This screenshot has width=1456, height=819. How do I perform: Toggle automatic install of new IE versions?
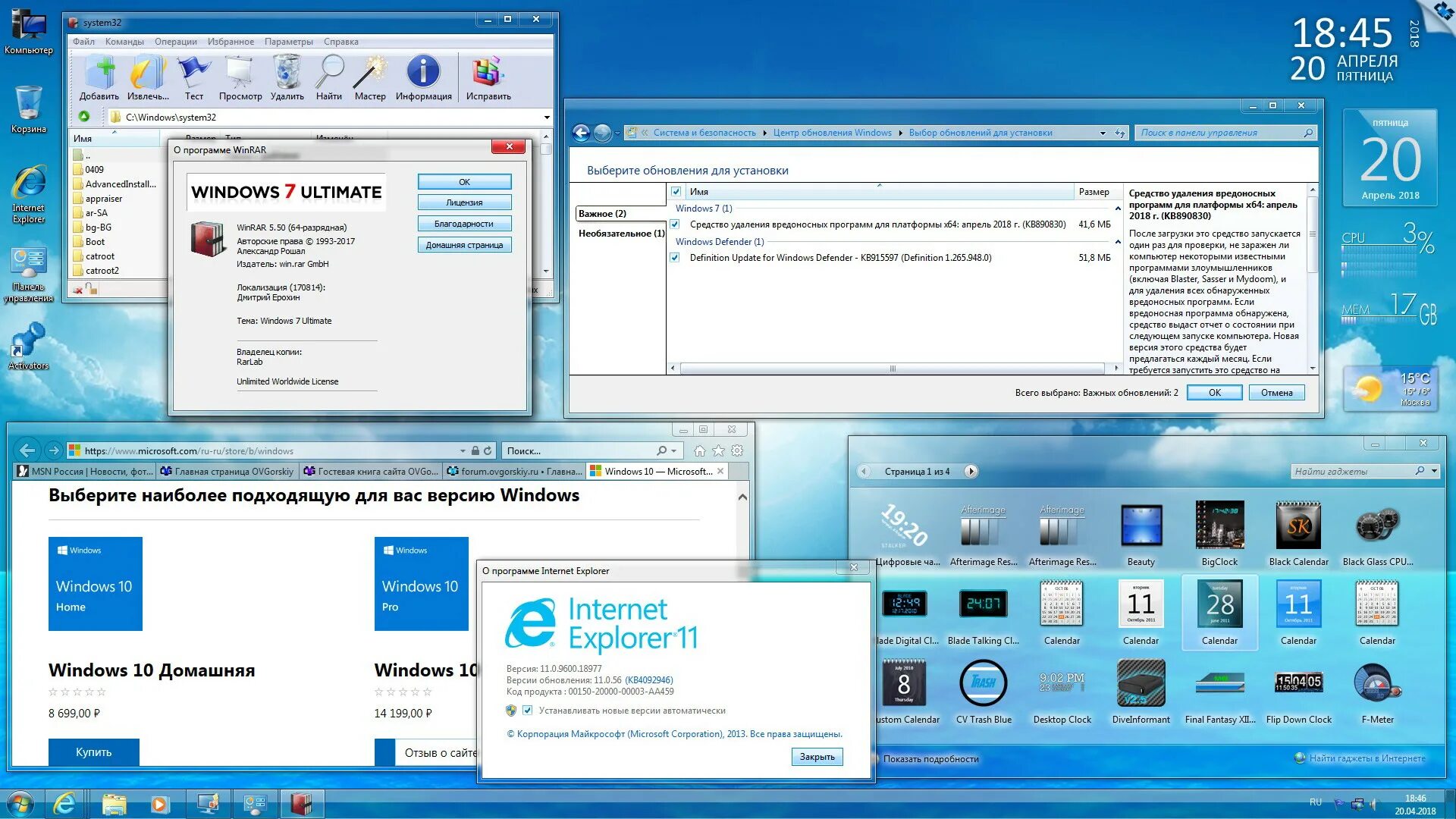tap(528, 711)
